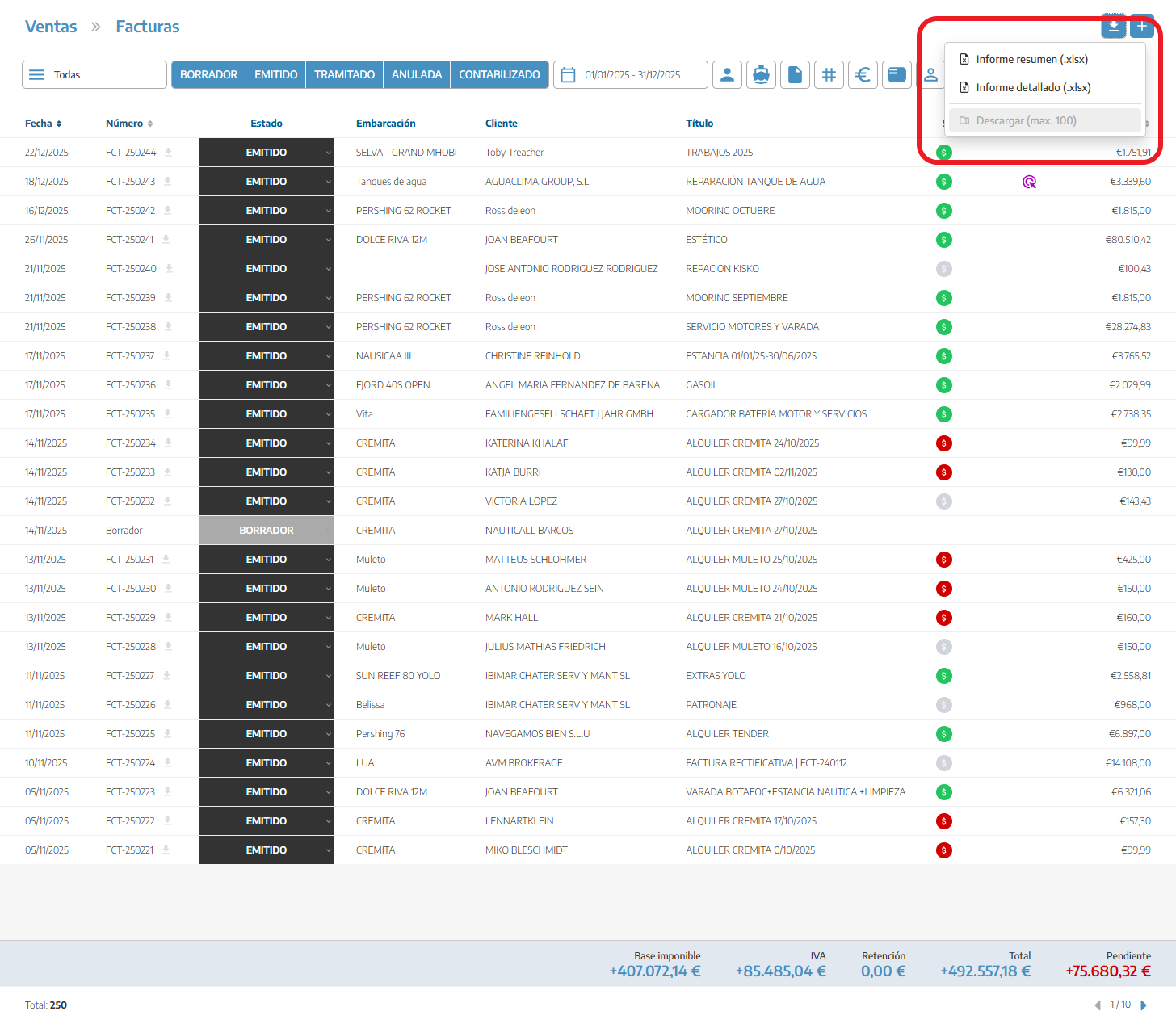Click the Estado column header

tap(267, 124)
